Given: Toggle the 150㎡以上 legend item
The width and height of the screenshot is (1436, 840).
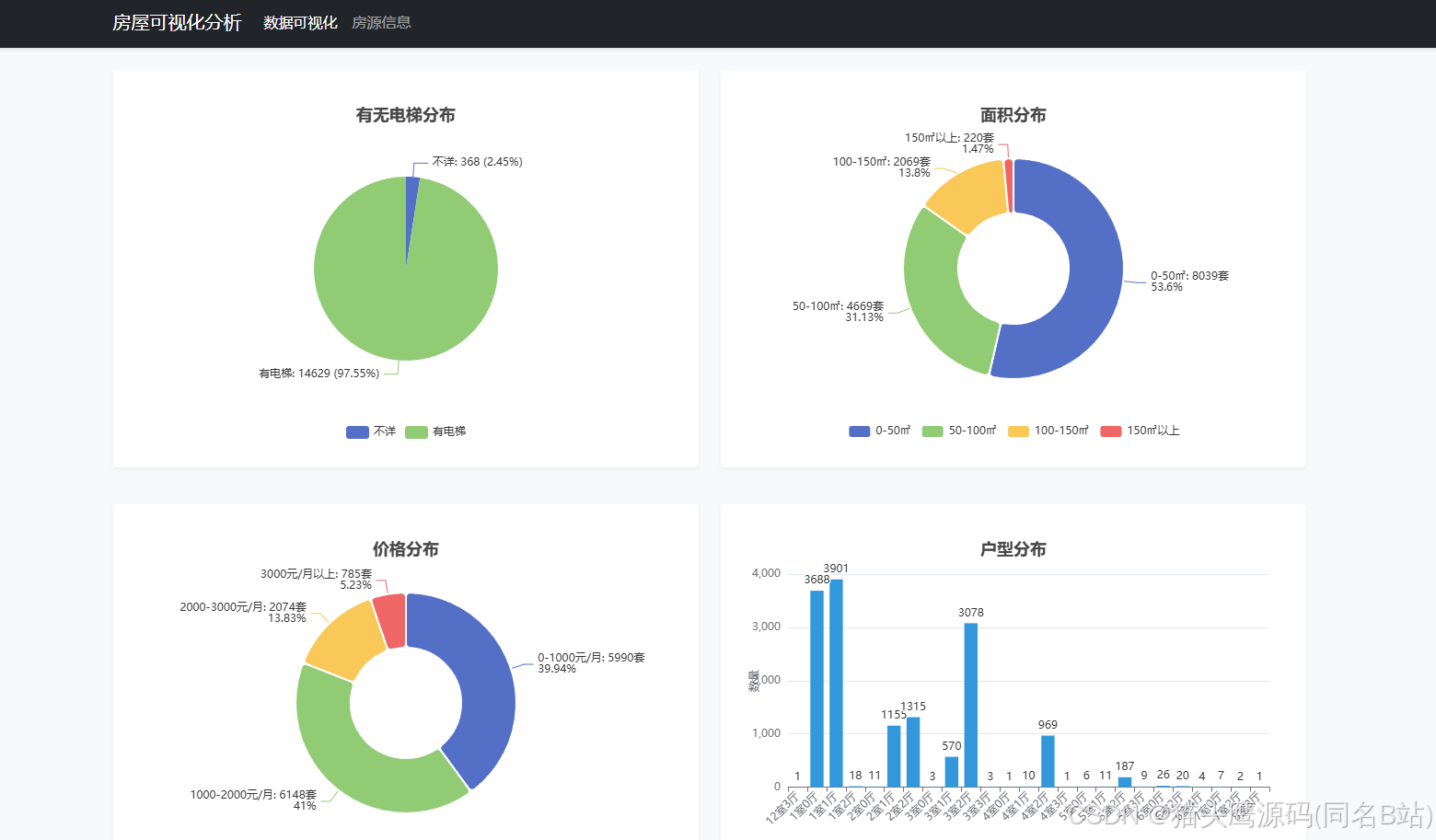Looking at the screenshot, I should pos(1141,431).
